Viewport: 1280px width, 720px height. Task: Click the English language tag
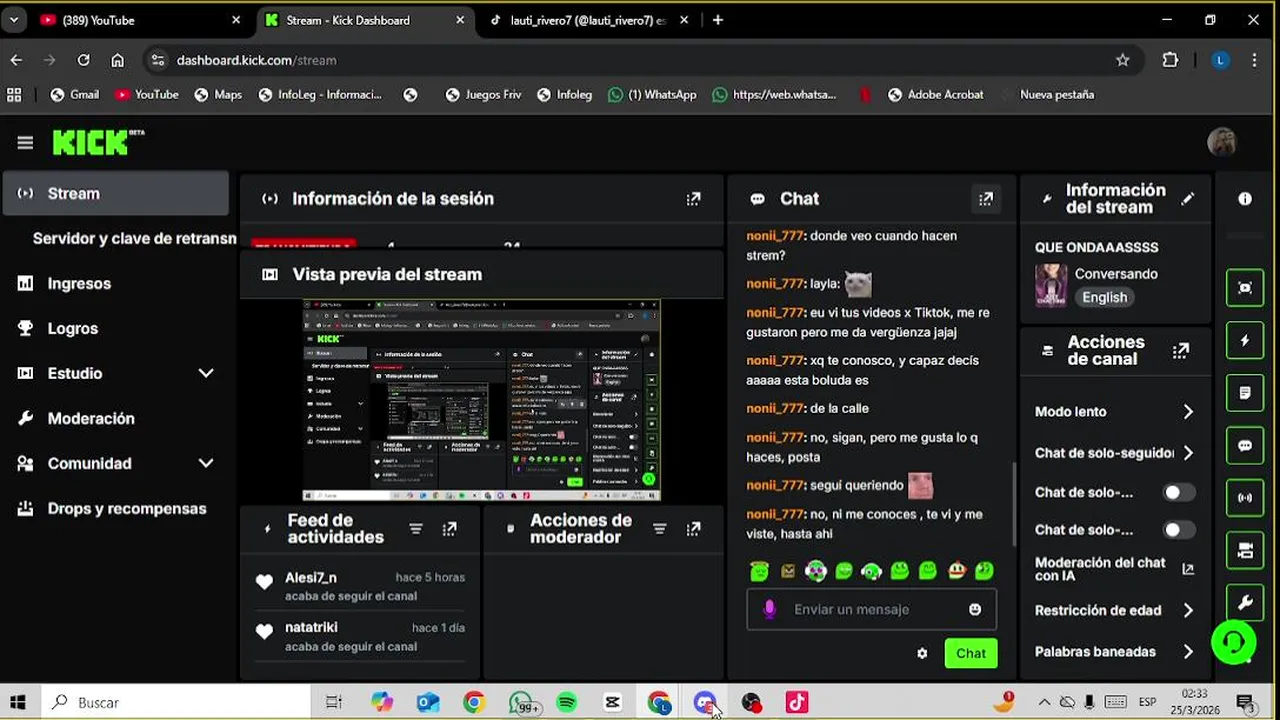[x=1104, y=297]
